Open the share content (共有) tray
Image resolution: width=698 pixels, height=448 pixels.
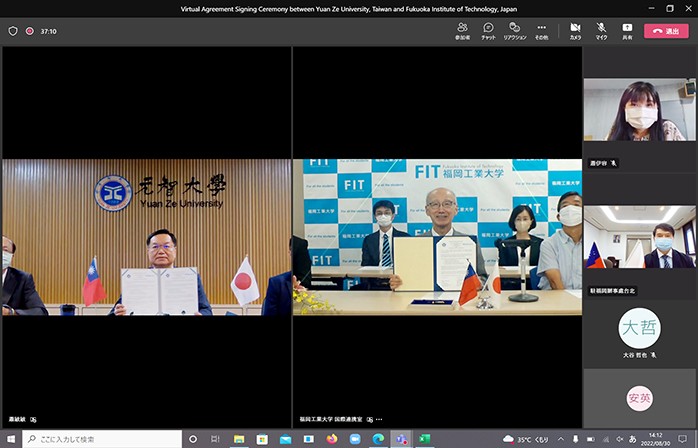coord(627,31)
